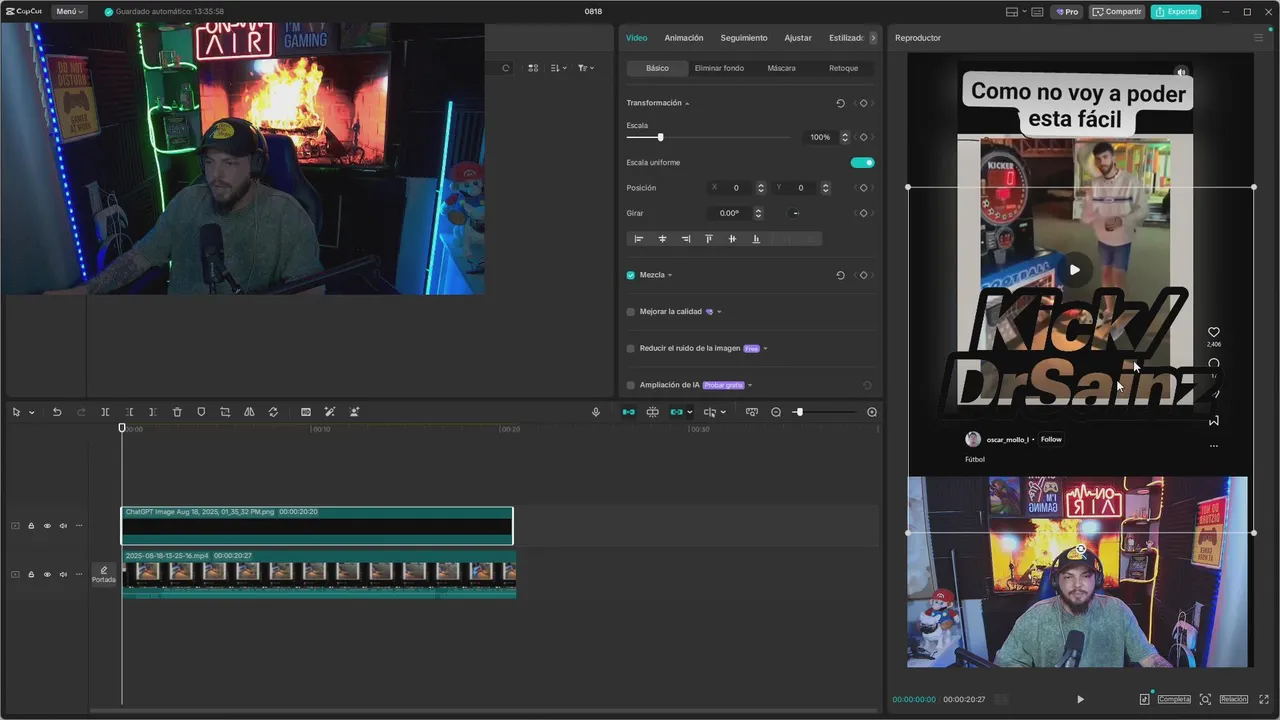Adjust the Escala slider handle
Screen dimensions: 1280x720
coord(660,137)
